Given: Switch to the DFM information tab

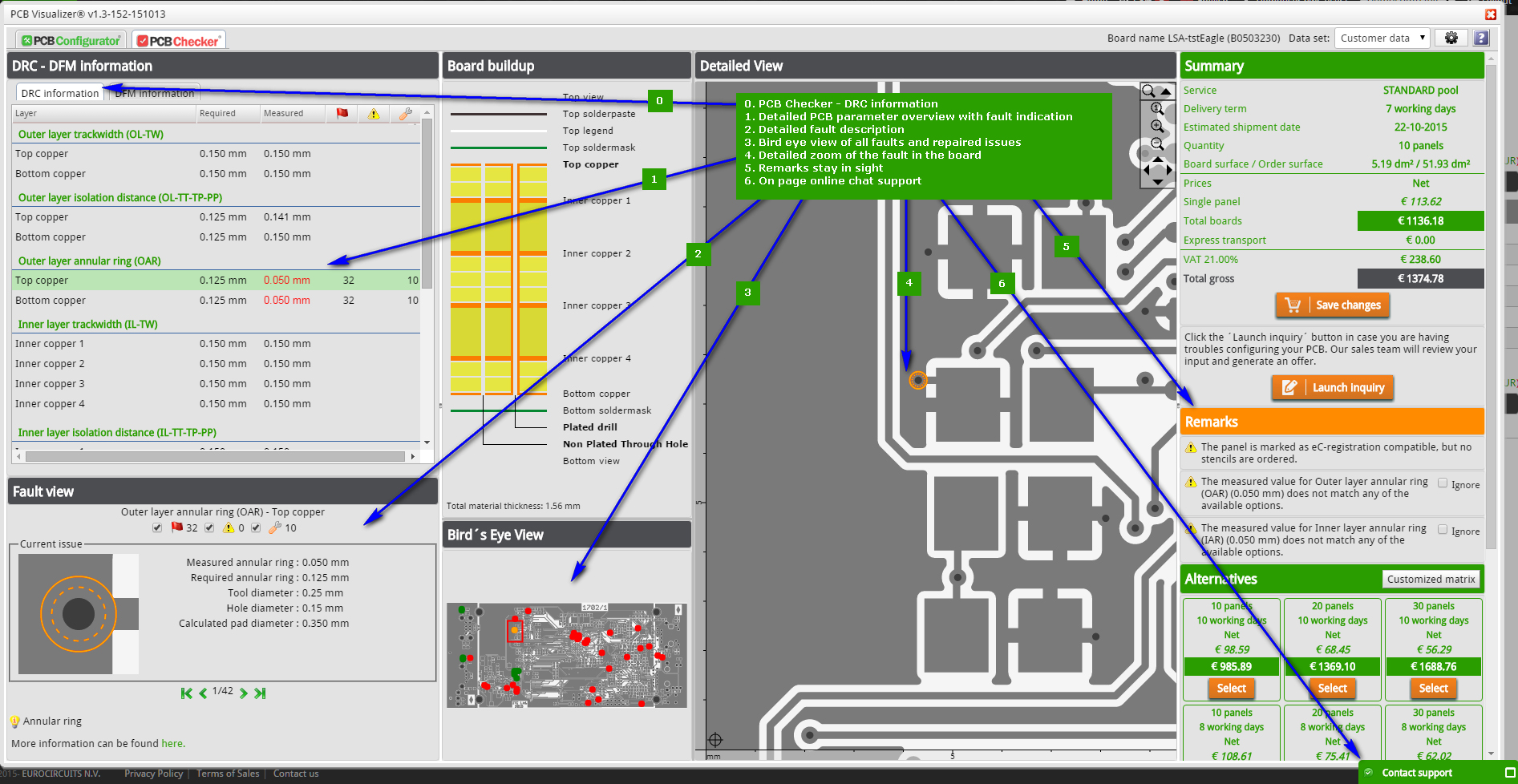Looking at the screenshot, I should coord(154,94).
